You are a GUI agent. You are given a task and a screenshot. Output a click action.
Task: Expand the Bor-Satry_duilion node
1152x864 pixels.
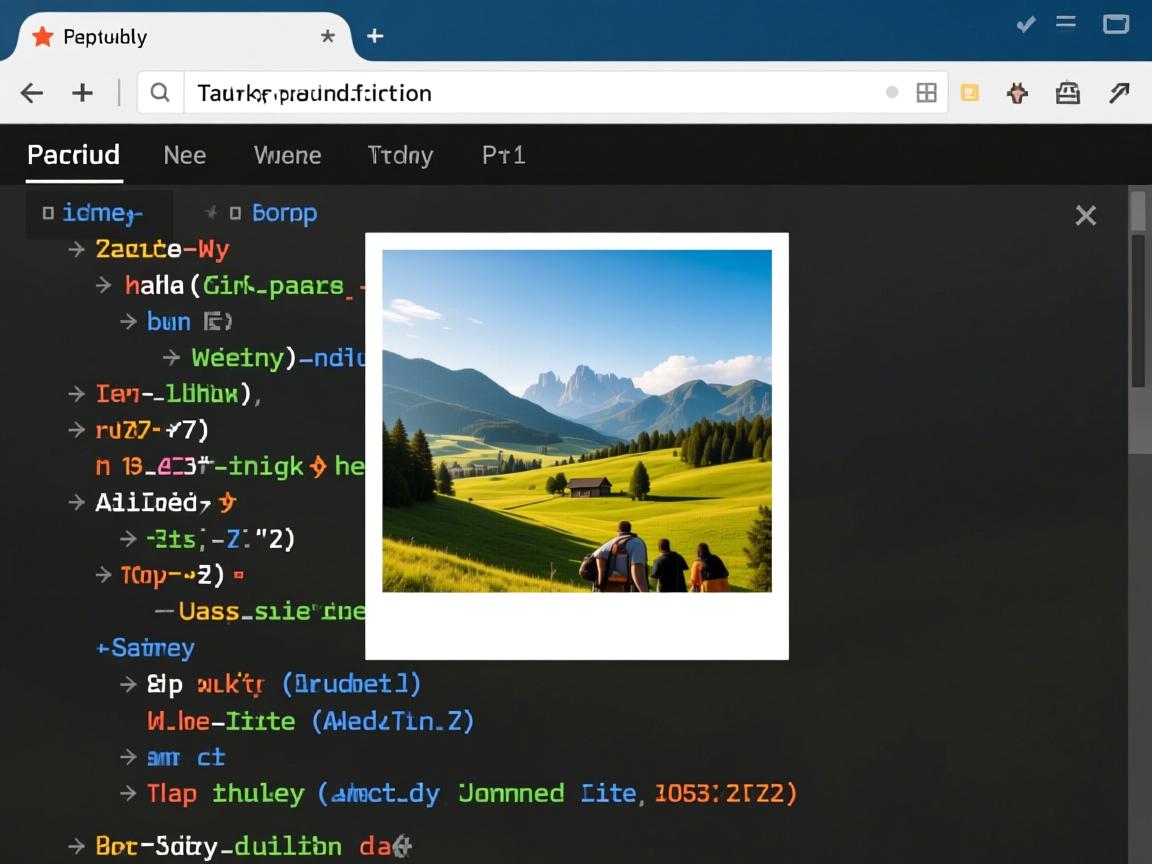coord(76,846)
